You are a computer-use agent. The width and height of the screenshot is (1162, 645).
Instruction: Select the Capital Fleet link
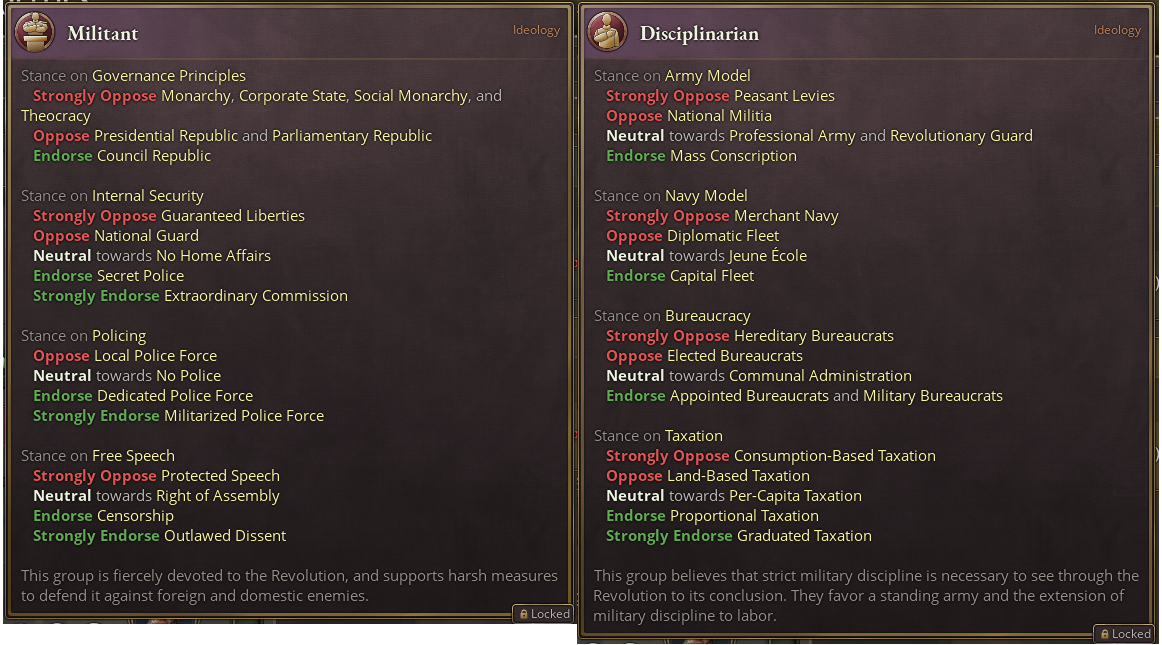click(712, 276)
